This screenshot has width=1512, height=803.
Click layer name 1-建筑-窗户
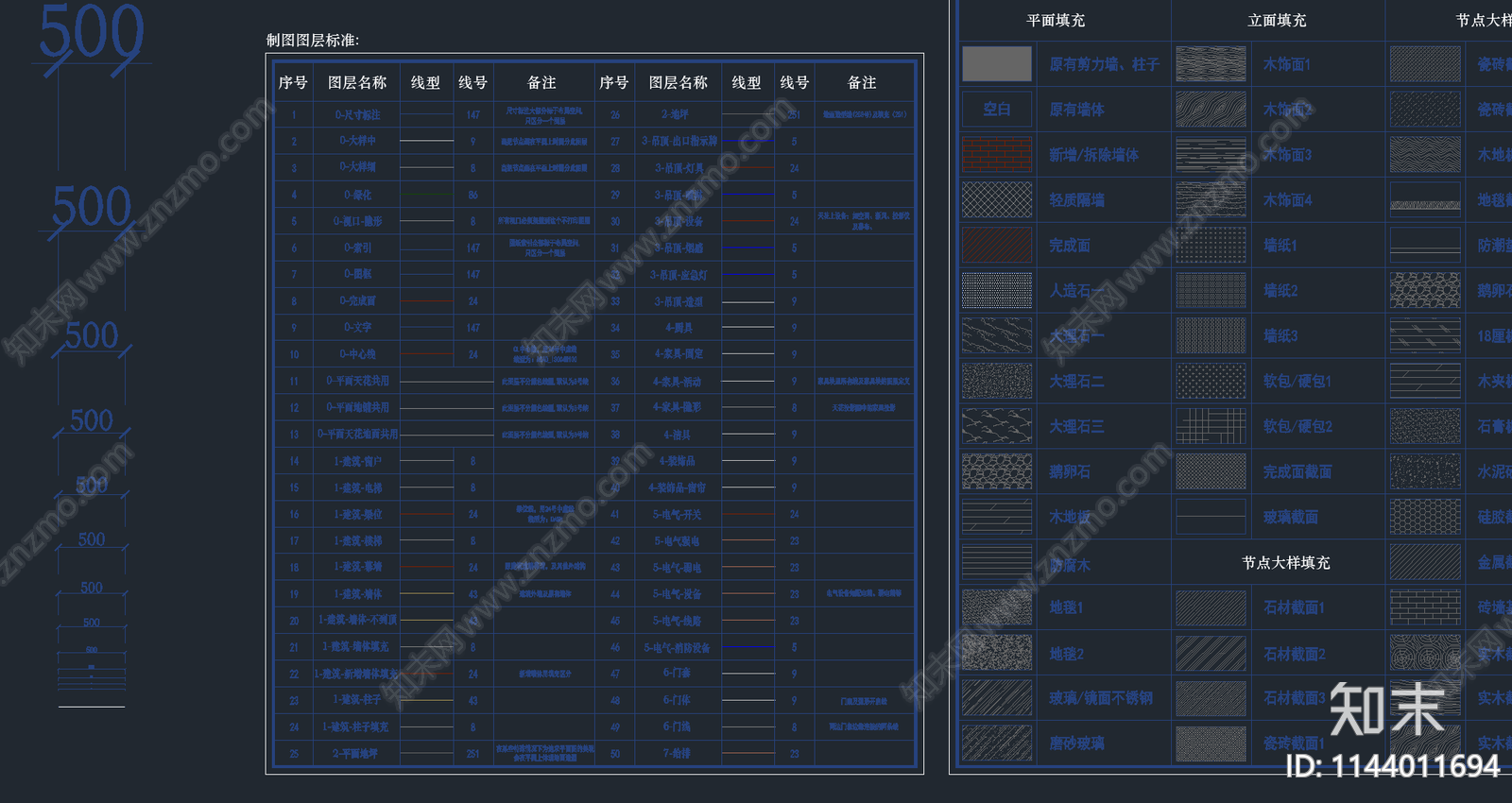[358, 461]
